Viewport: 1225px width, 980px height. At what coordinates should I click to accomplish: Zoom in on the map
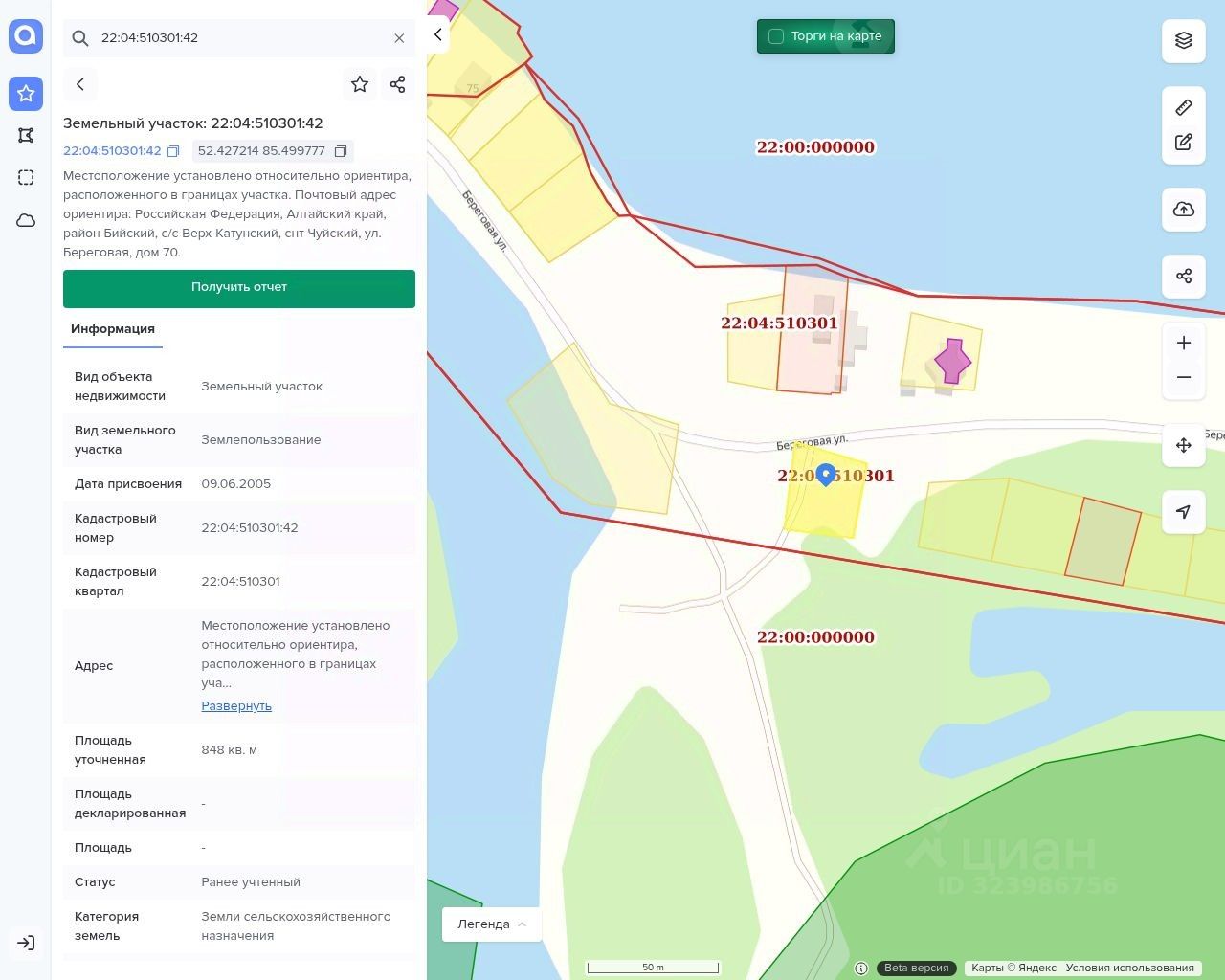coord(1184,343)
